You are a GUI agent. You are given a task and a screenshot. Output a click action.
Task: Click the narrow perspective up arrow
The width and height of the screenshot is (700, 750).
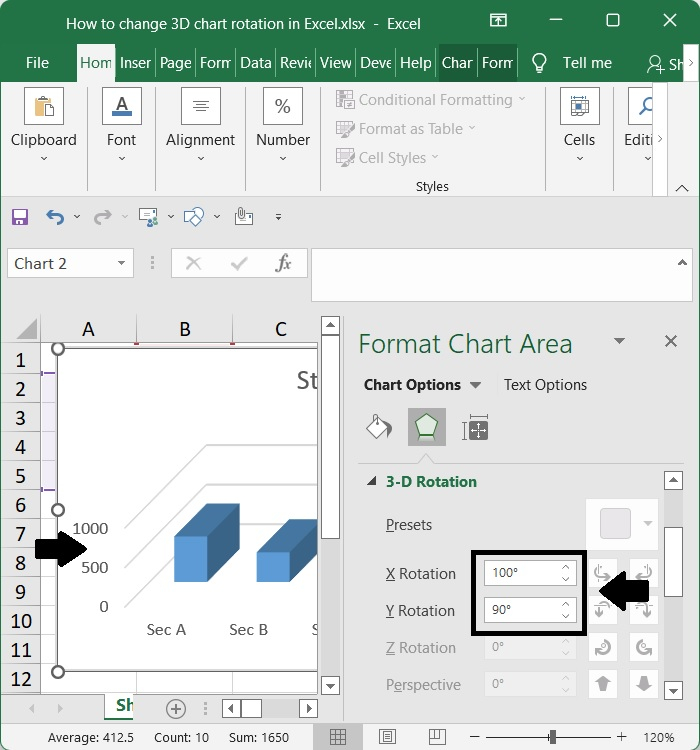[x=602, y=684]
